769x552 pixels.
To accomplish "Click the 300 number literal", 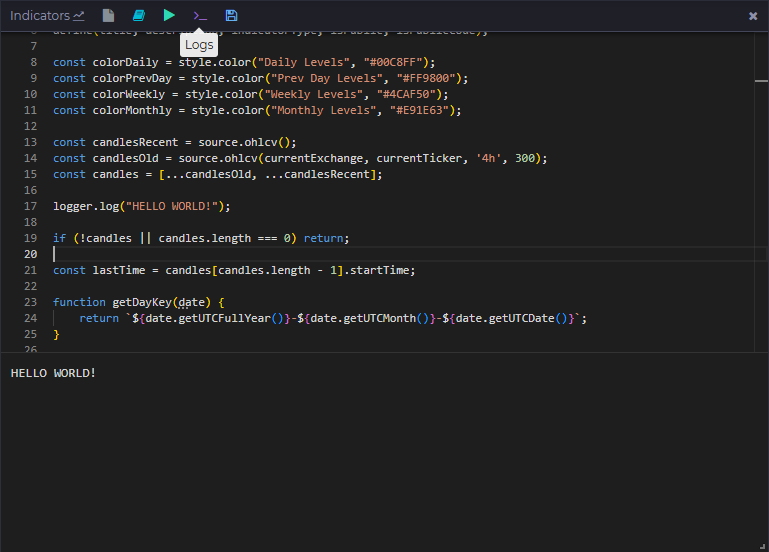I will pos(525,158).
